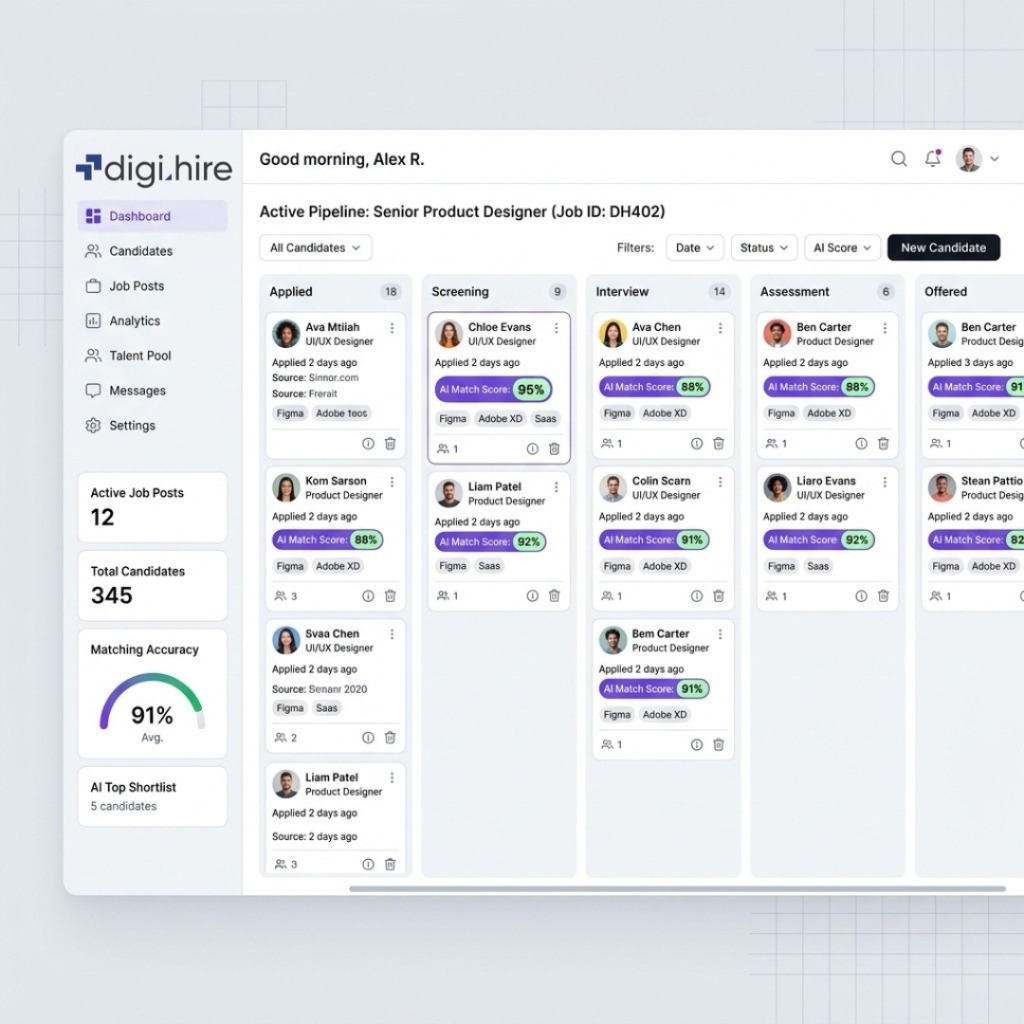1024x1024 pixels.
Task: Open Job Posts in sidebar
Action: click(125, 286)
